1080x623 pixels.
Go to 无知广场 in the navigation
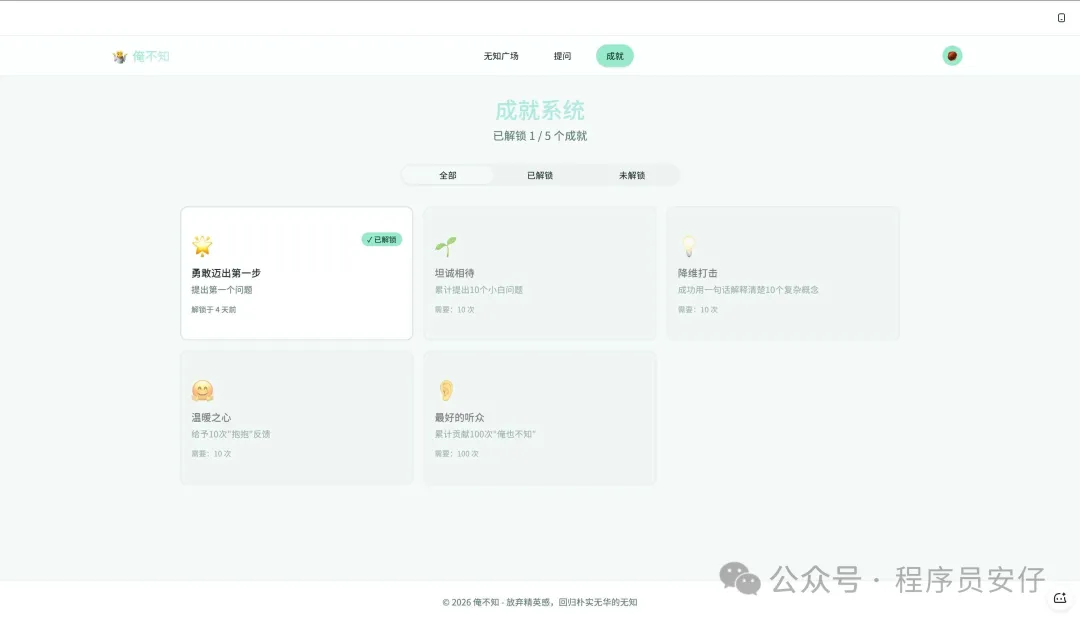(501, 56)
